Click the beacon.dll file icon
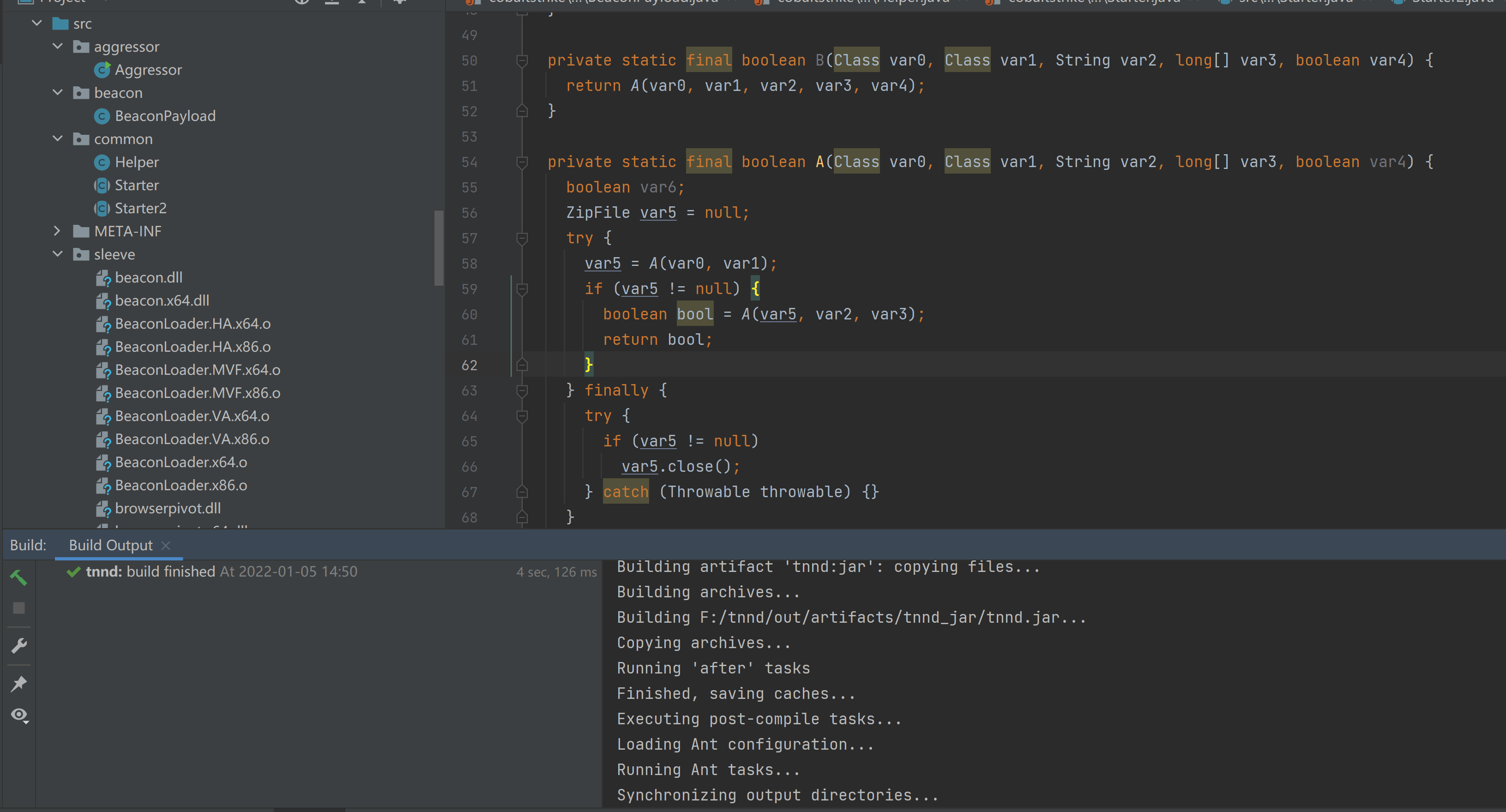This screenshot has width=1506, height=812. [103, 278]
